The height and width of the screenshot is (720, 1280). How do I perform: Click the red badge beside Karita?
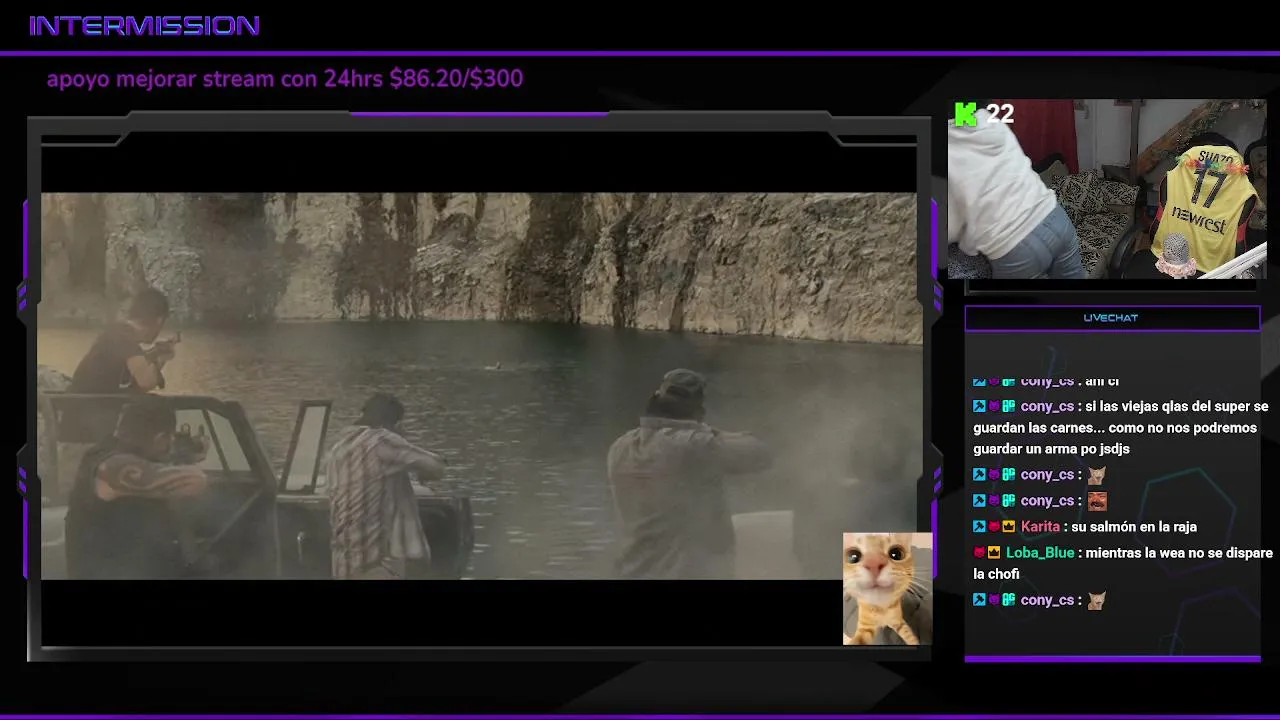994,527
